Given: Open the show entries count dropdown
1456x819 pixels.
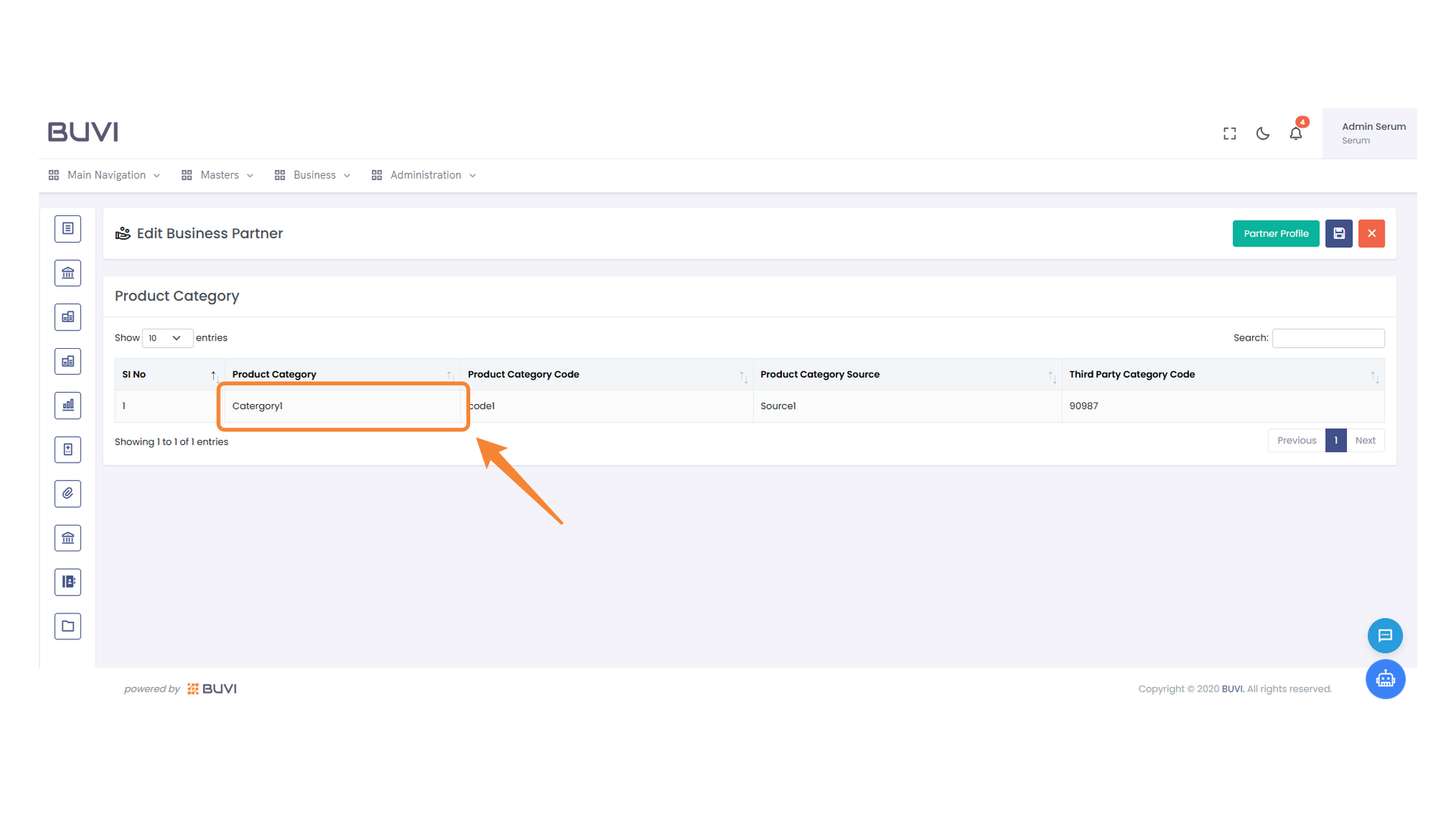Looking at the screenshot, I should point(167,338).
